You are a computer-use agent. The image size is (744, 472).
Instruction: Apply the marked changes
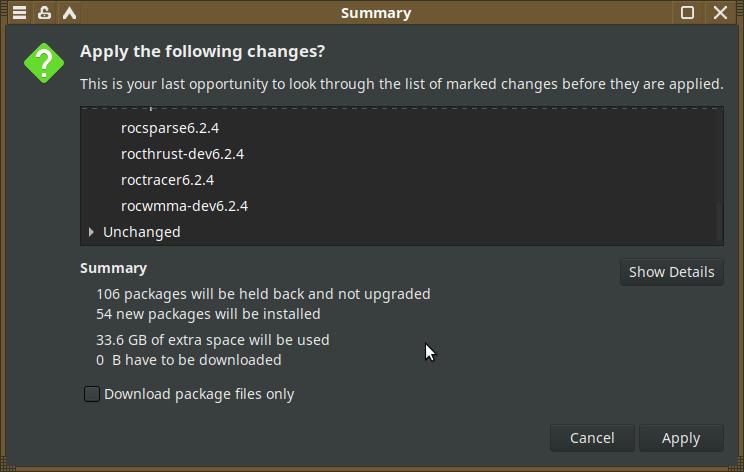(680, 438)
